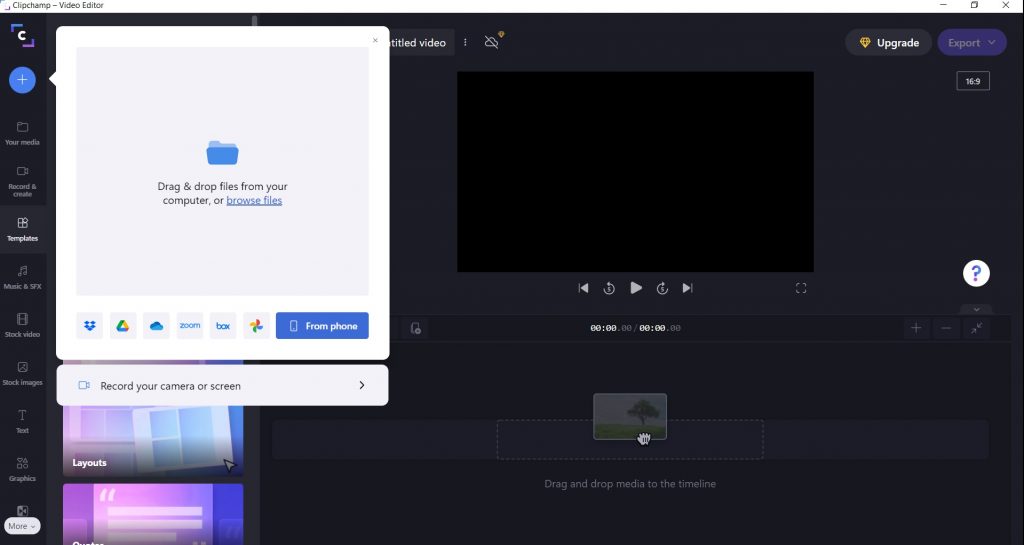Import media from OneDrive
Image resolution: width=1024 pixels, height=545 pixels.
[156, 326]
